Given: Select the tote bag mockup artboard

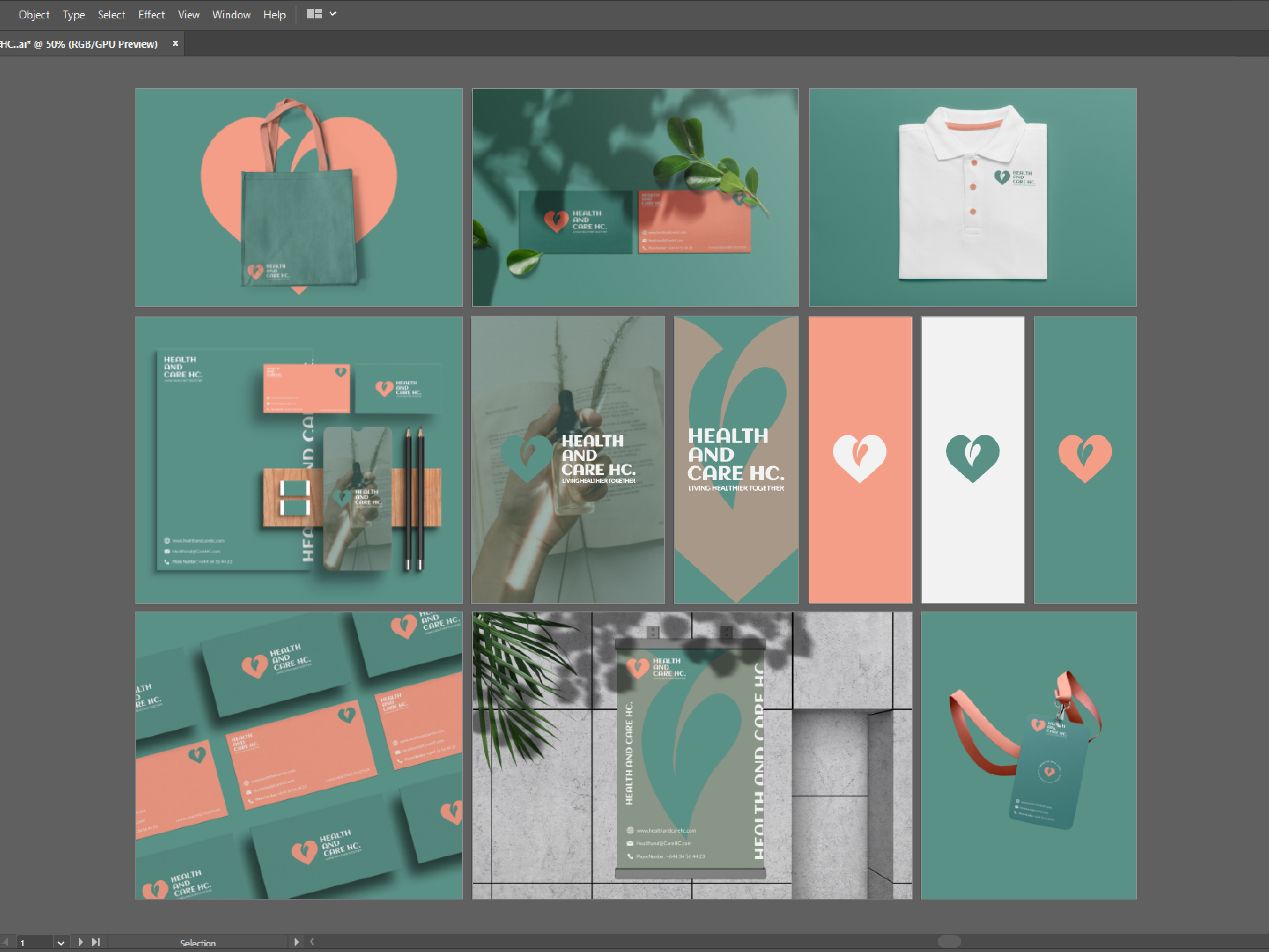Looking at the screenshot, I should 299,197.
